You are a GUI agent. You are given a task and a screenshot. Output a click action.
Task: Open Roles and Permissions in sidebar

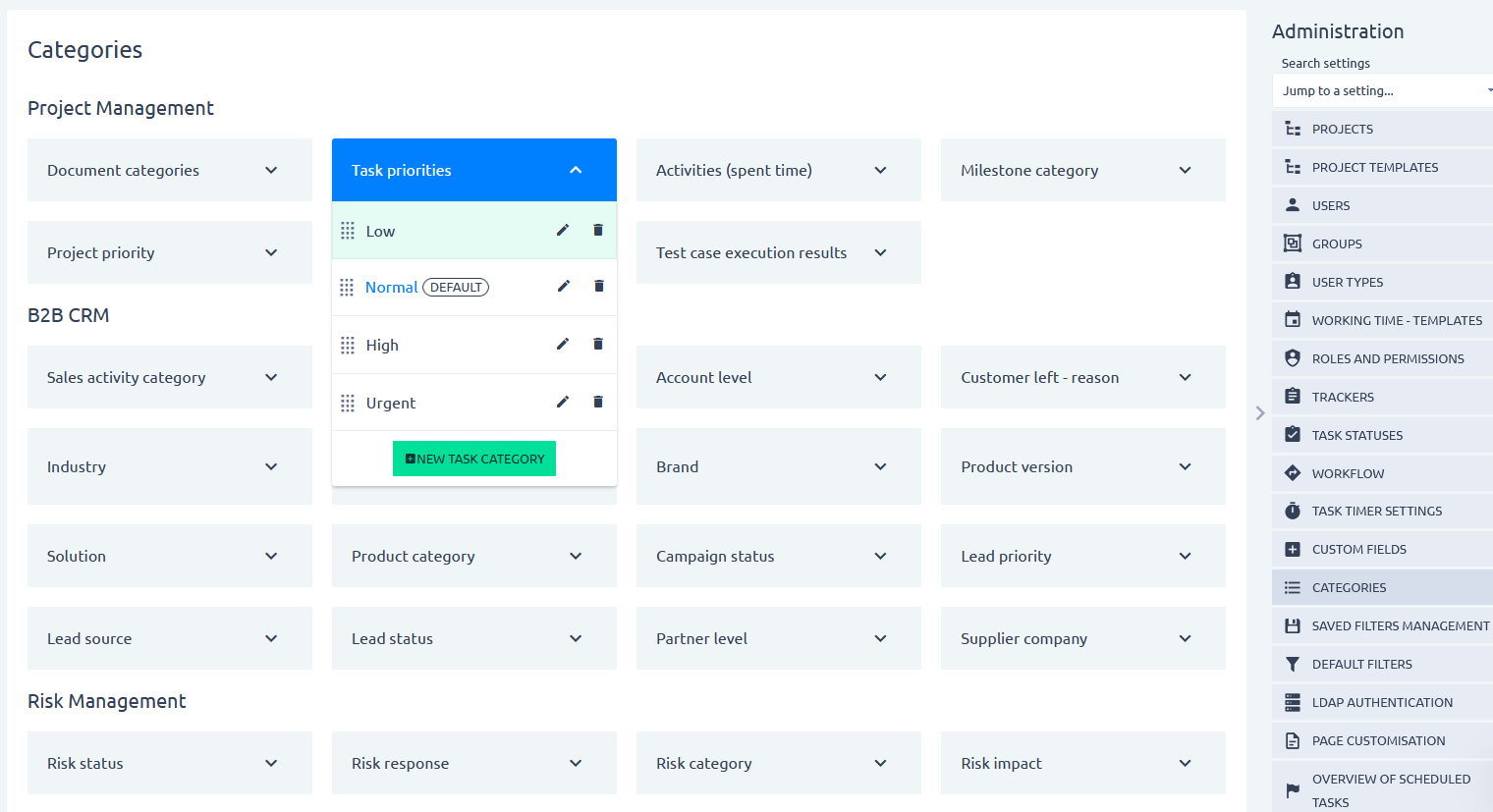coord(1387,358)
